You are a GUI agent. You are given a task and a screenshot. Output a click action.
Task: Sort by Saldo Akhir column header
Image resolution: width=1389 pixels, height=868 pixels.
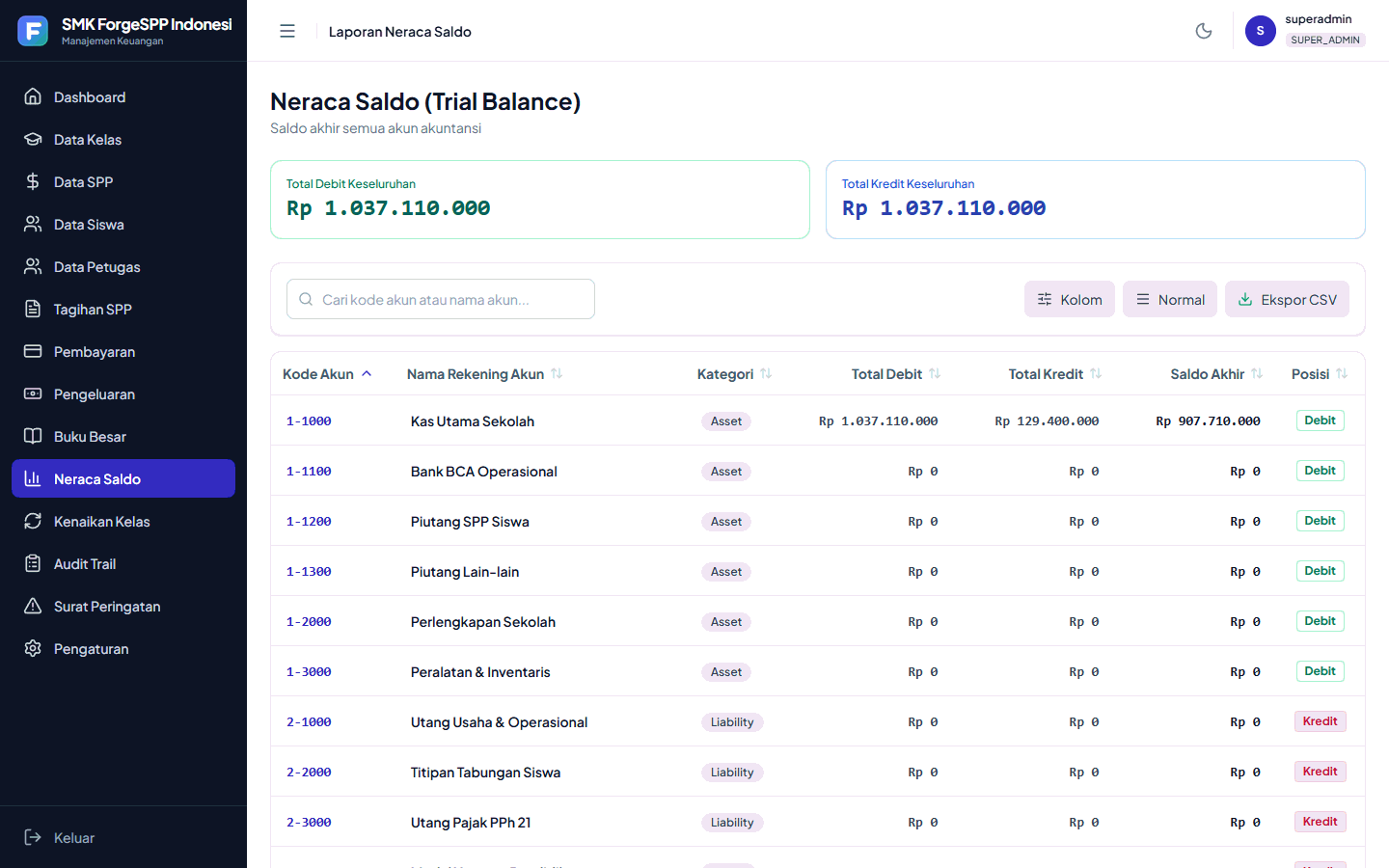[1216, 374]
